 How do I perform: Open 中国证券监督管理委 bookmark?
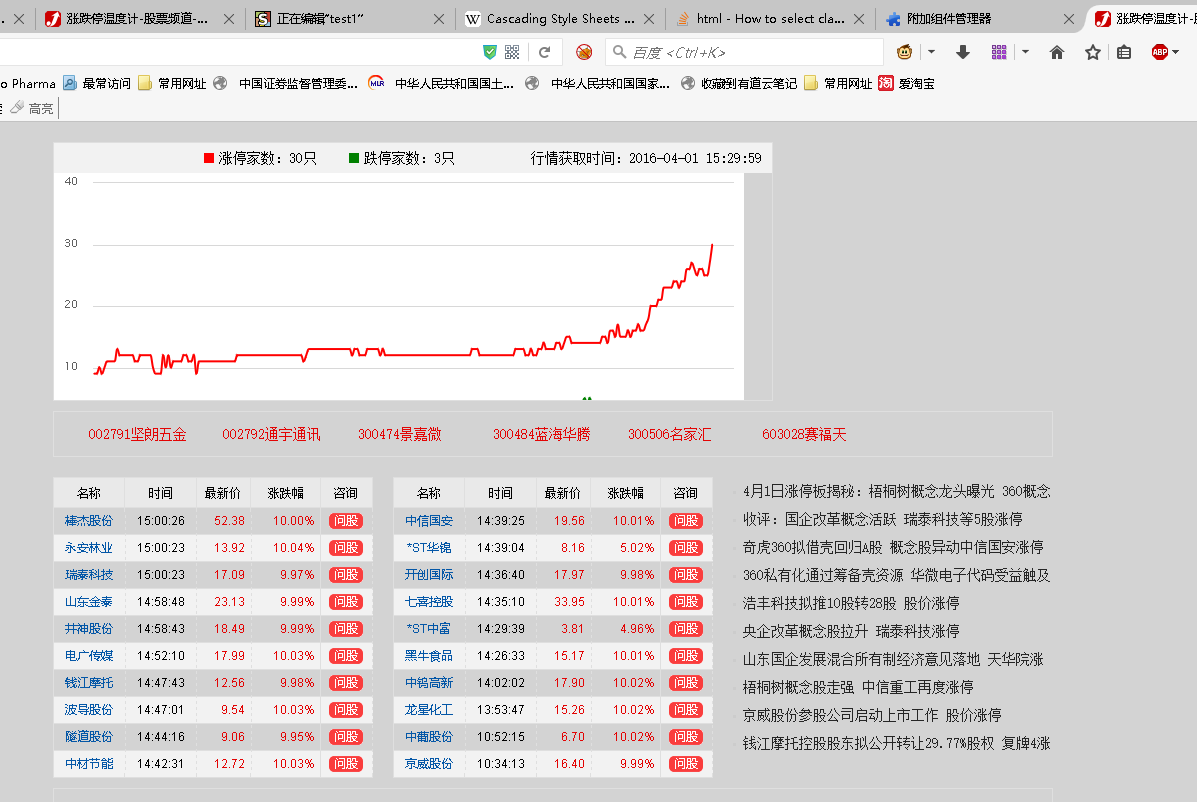click(x=286, y=83)
